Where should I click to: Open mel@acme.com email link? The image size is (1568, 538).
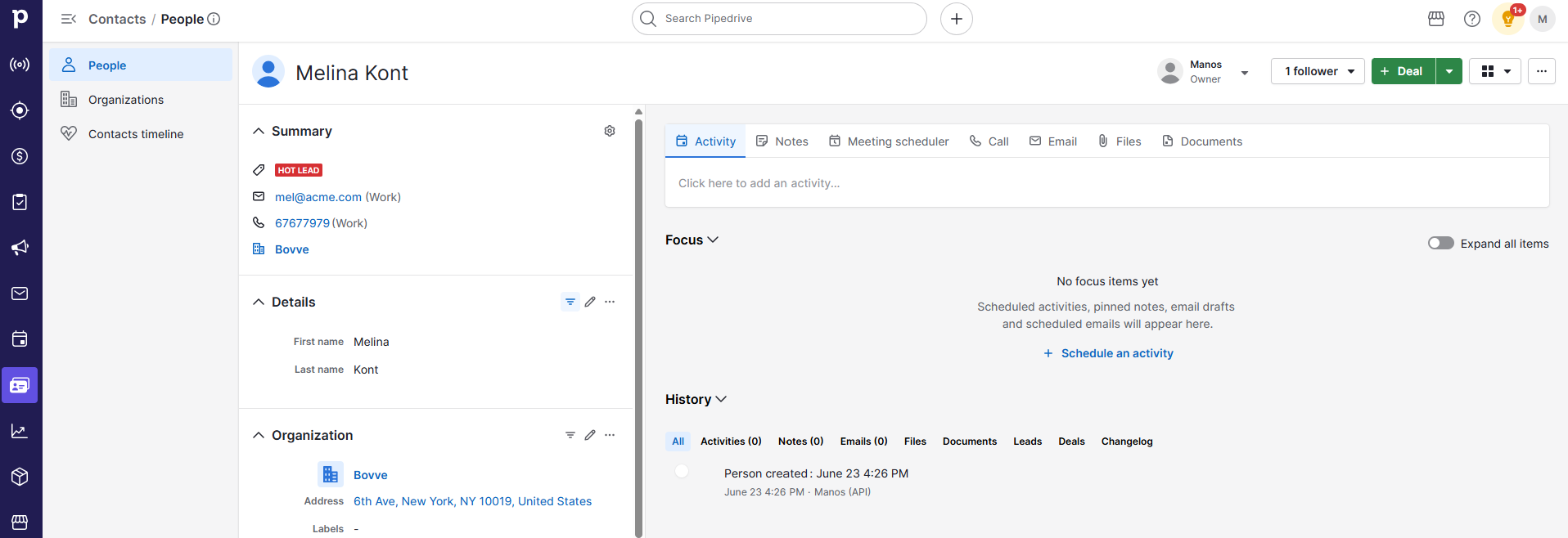coord(318,197)
